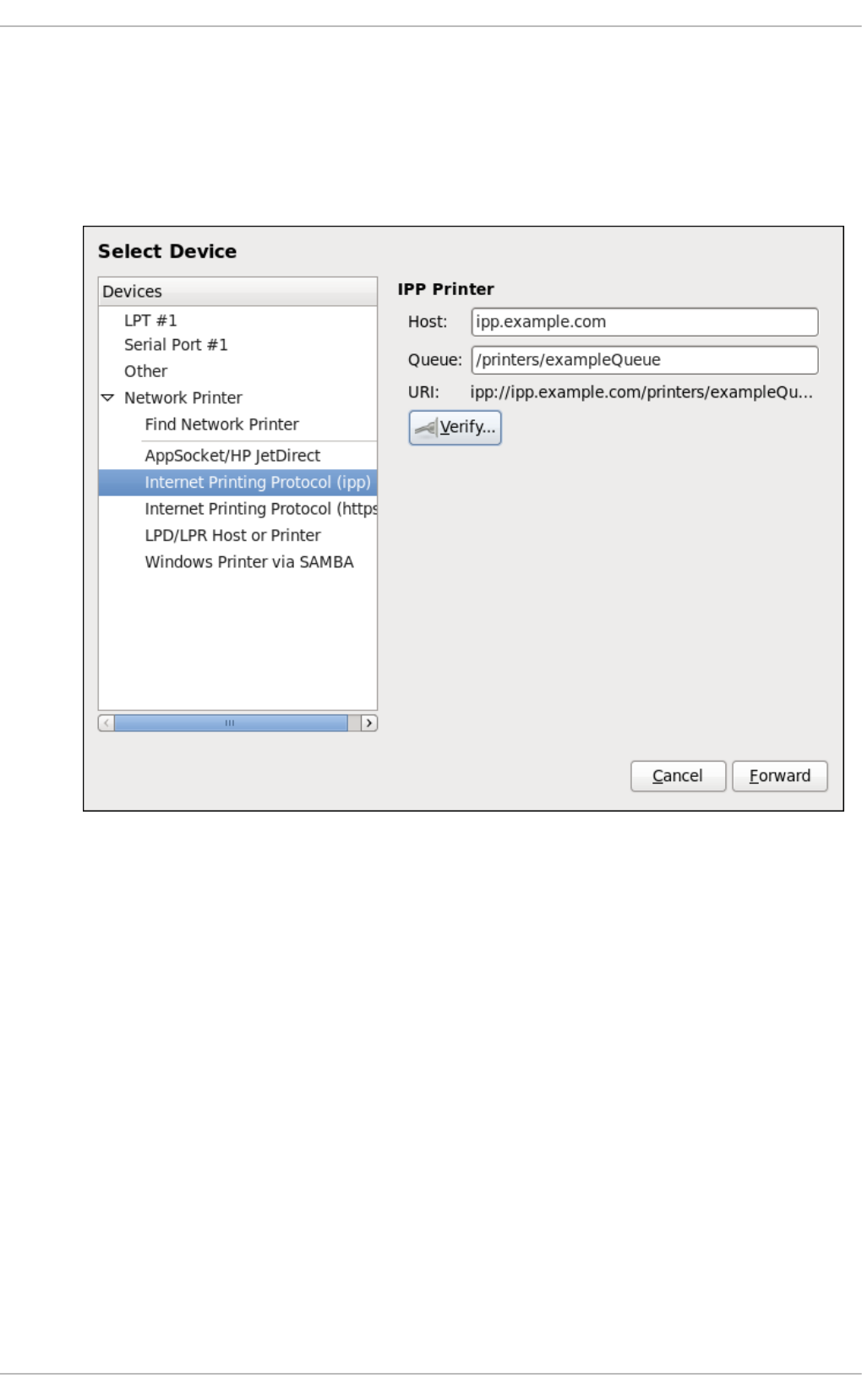Click the Host input field
862x1400 pixels.
click(x=645, y=322)
